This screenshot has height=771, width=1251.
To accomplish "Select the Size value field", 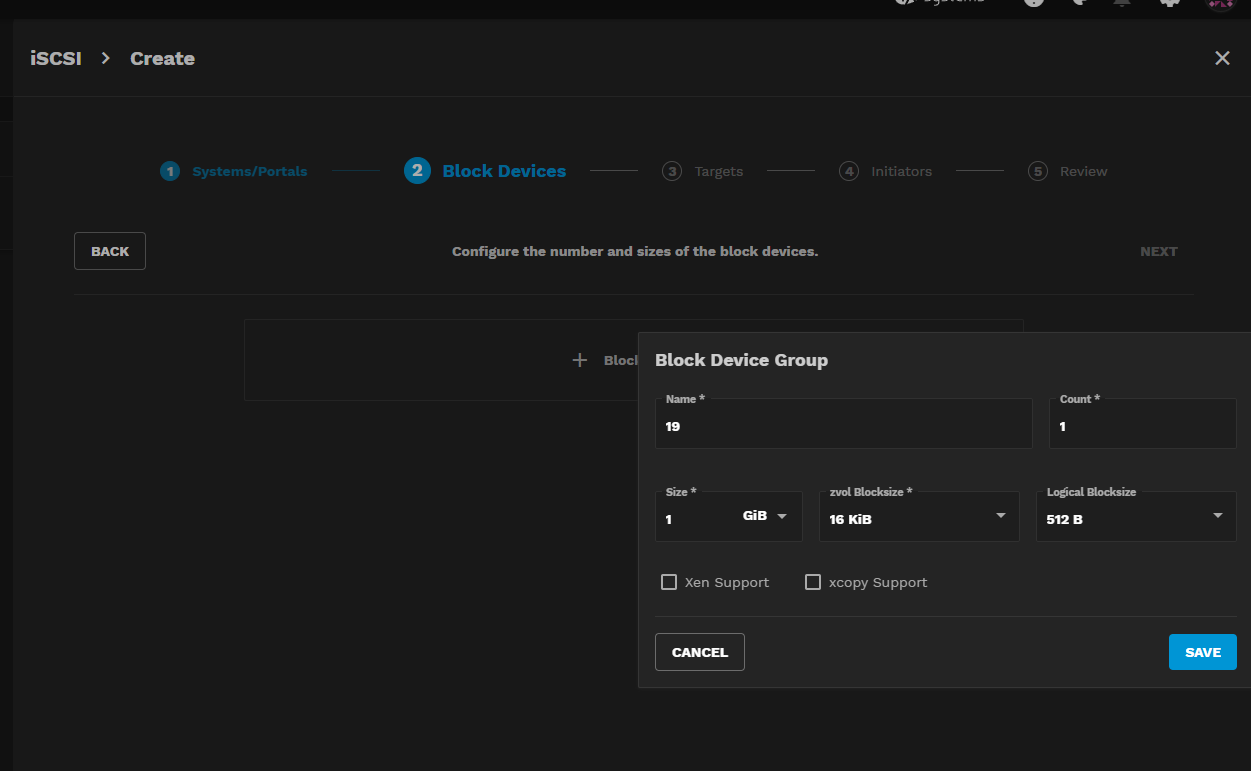I will [x=698, y=518].
